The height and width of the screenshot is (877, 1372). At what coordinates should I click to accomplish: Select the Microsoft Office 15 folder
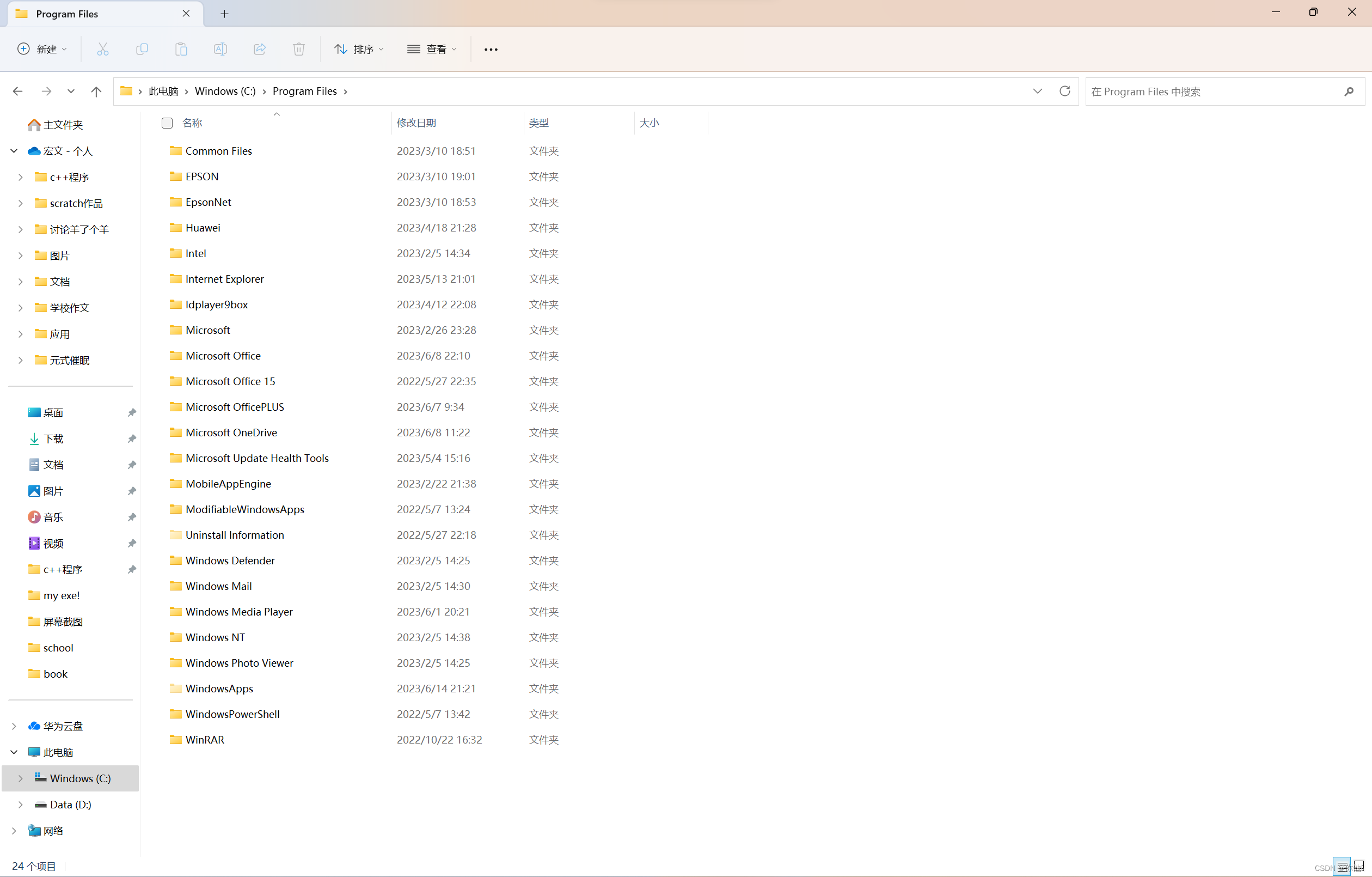230,381
